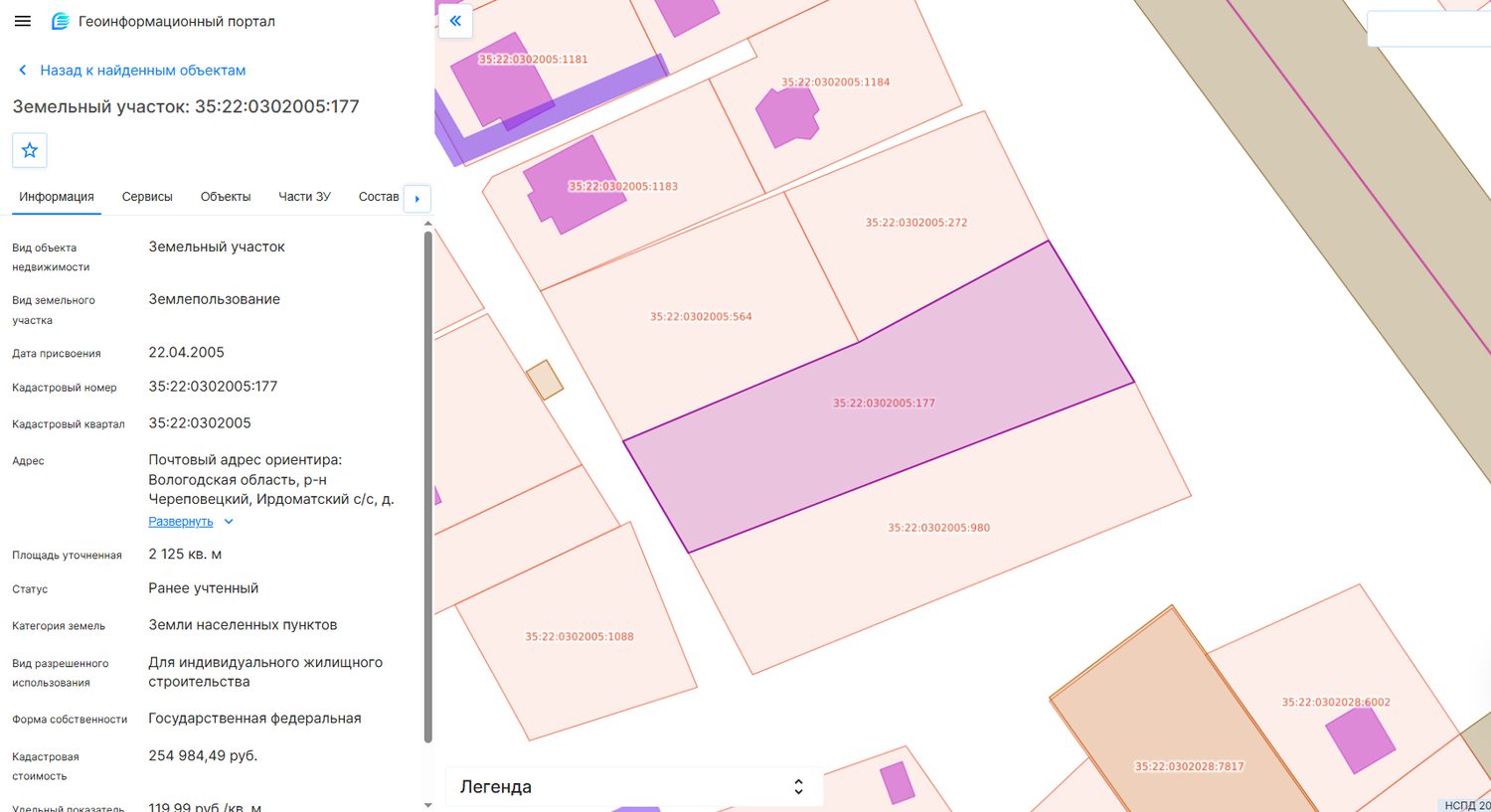Click building labeled 35:22:0302005:1181

(x=501, y=81)
